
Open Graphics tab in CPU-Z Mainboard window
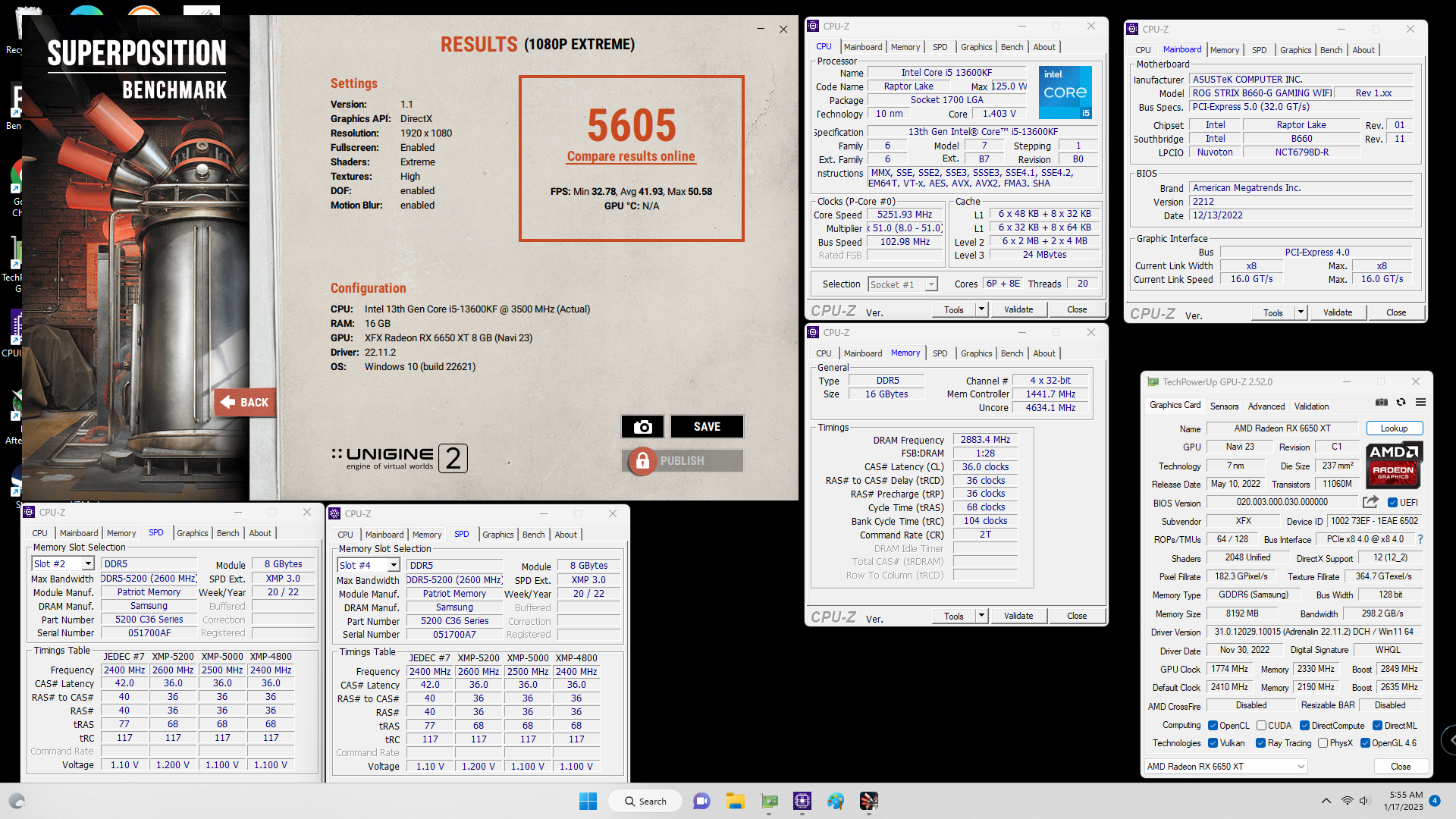[x=1295, y=50]
